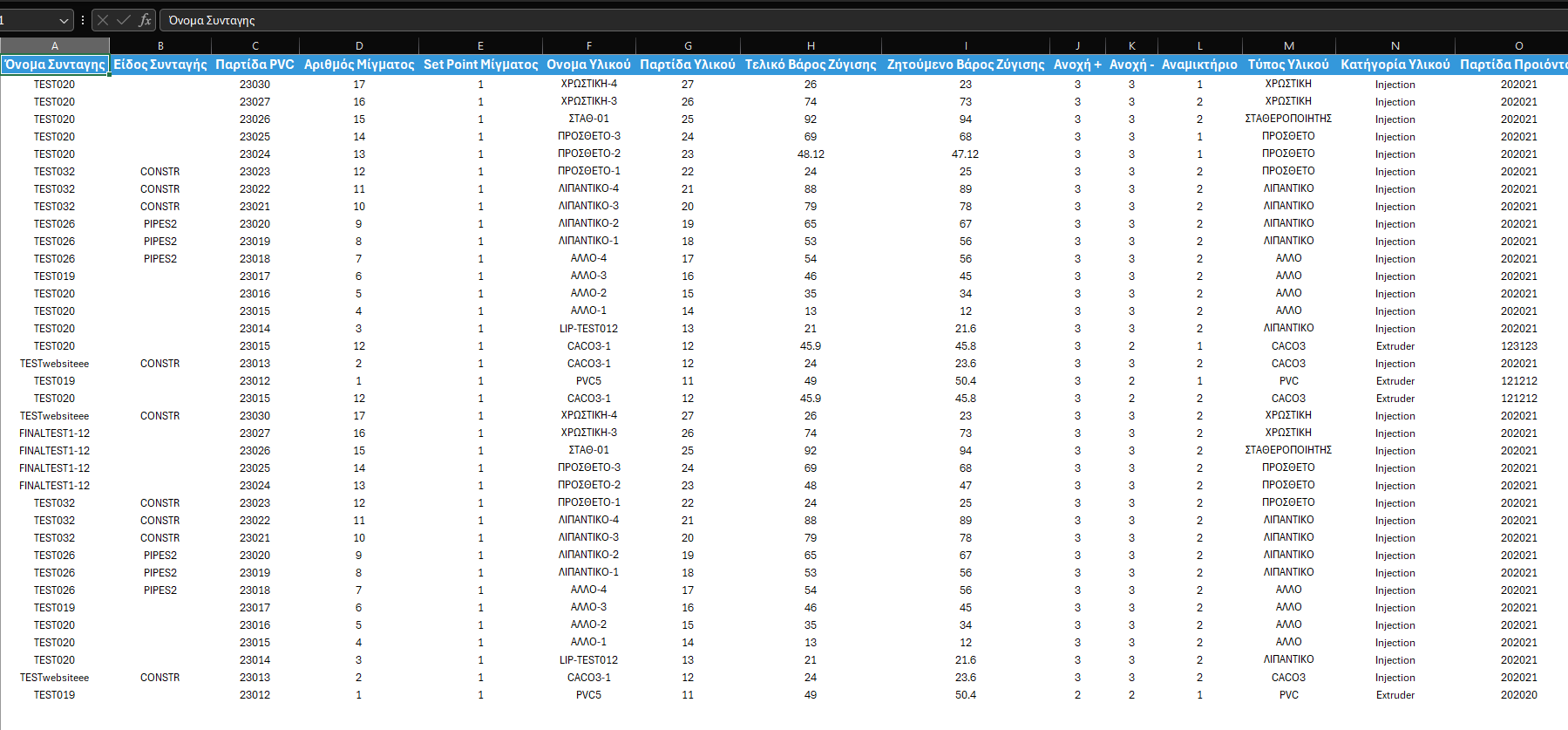Select the Ονομα Υλικού header cell
1568x730 pixels.
click(589, 65)
